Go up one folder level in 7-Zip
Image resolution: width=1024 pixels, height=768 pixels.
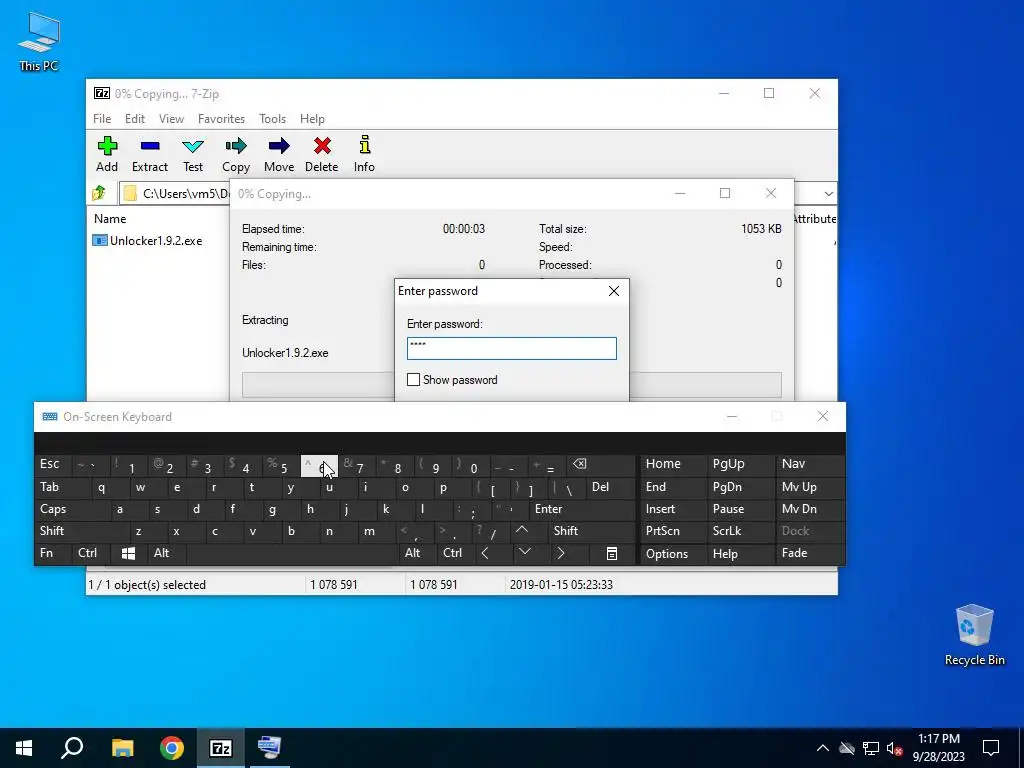pos(99,193)
